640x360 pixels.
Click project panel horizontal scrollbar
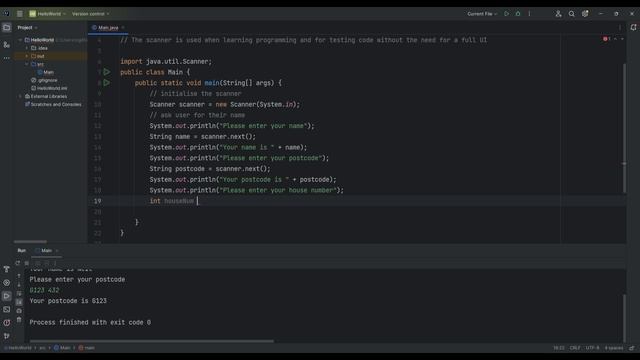[30, 242]
